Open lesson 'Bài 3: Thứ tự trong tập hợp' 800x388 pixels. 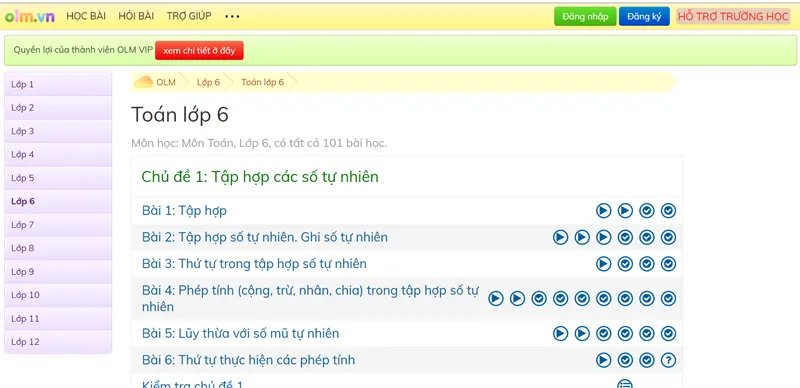tap(254, 263)
